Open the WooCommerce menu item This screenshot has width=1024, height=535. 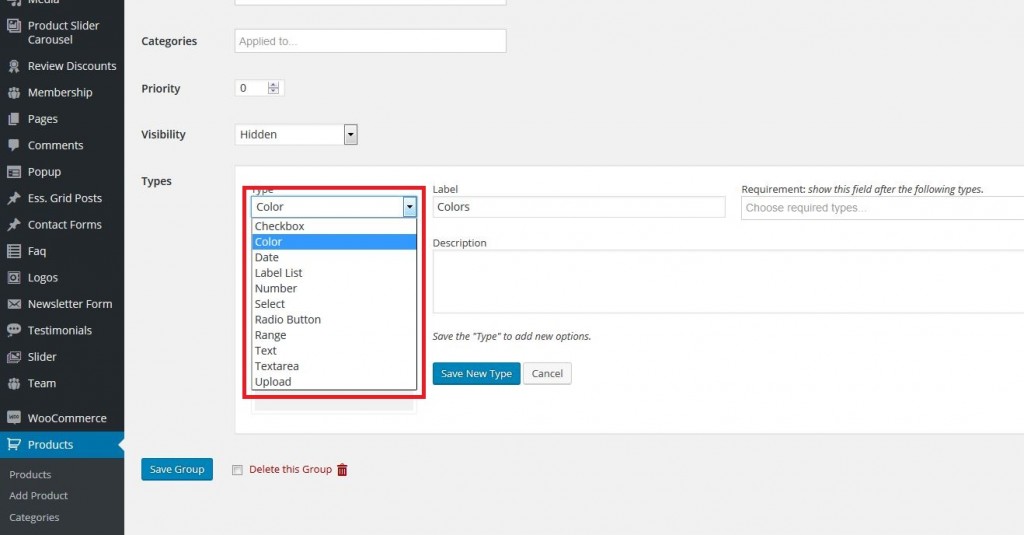coord(62,418)
